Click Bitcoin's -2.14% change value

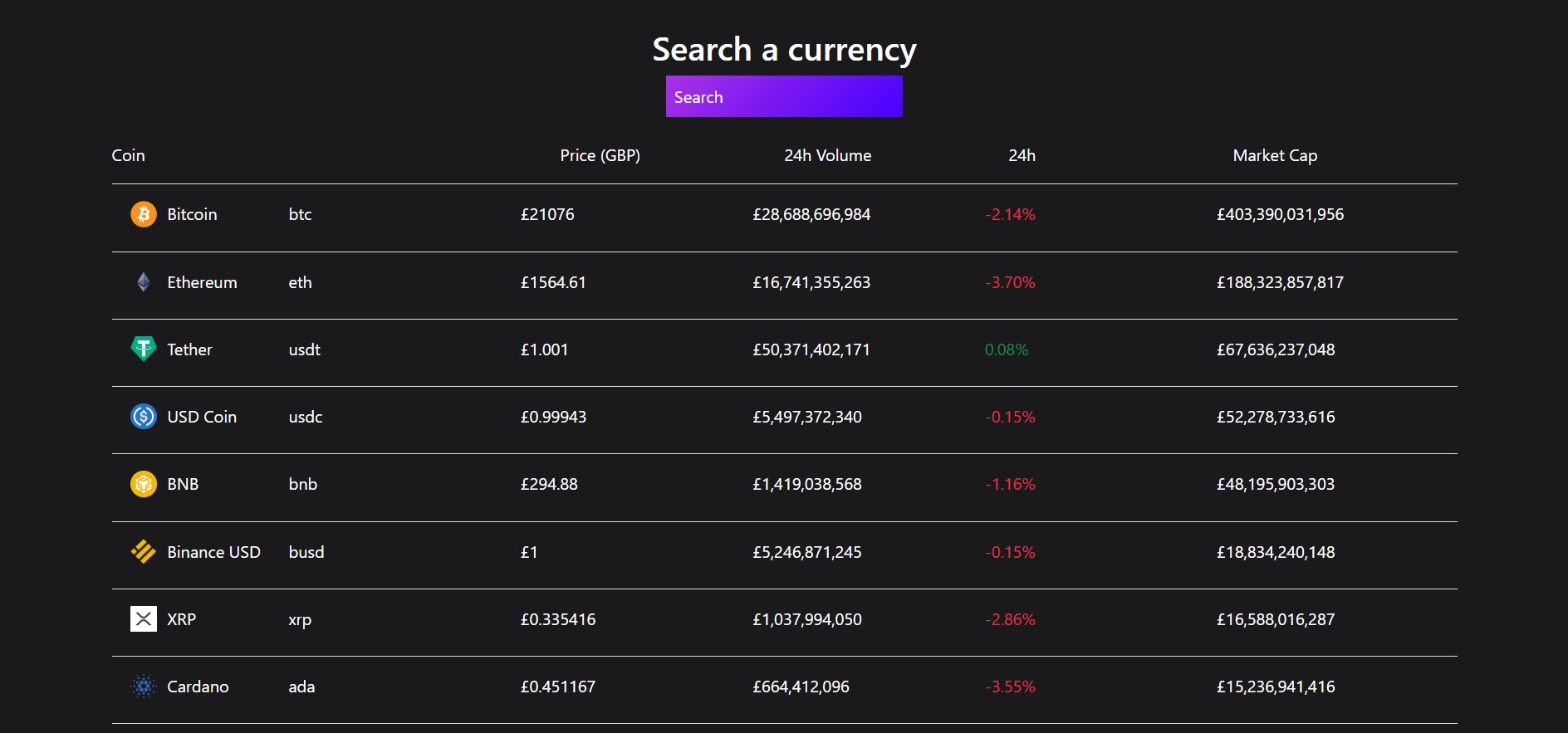tap(1010, 214)
